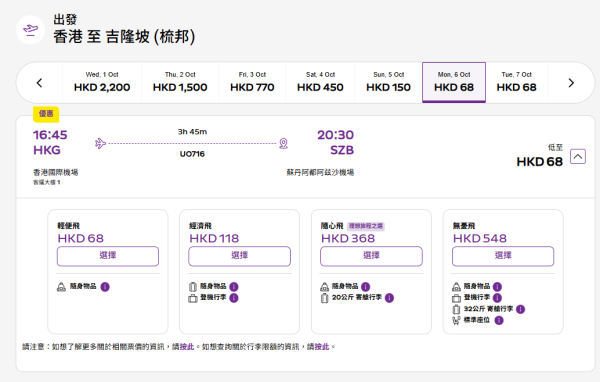Click the 香港 至 吉隆坡 (梳邦) heading
Viewport: 600px width, 382px height.
pyautogui.click(x=124, y=37)
